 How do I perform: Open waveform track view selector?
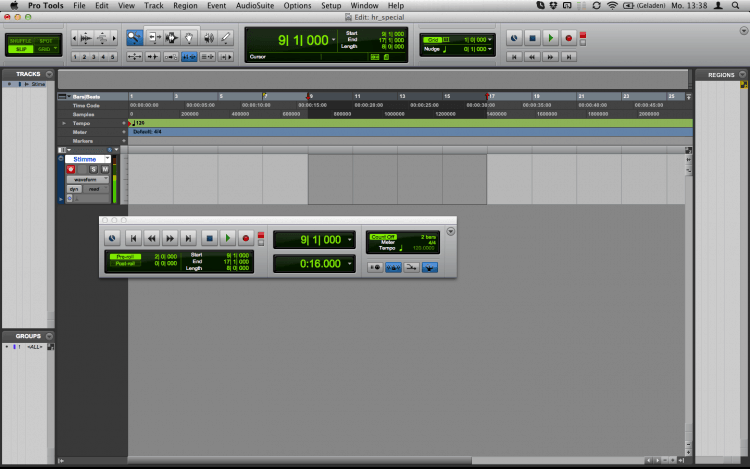click(88, 179)
